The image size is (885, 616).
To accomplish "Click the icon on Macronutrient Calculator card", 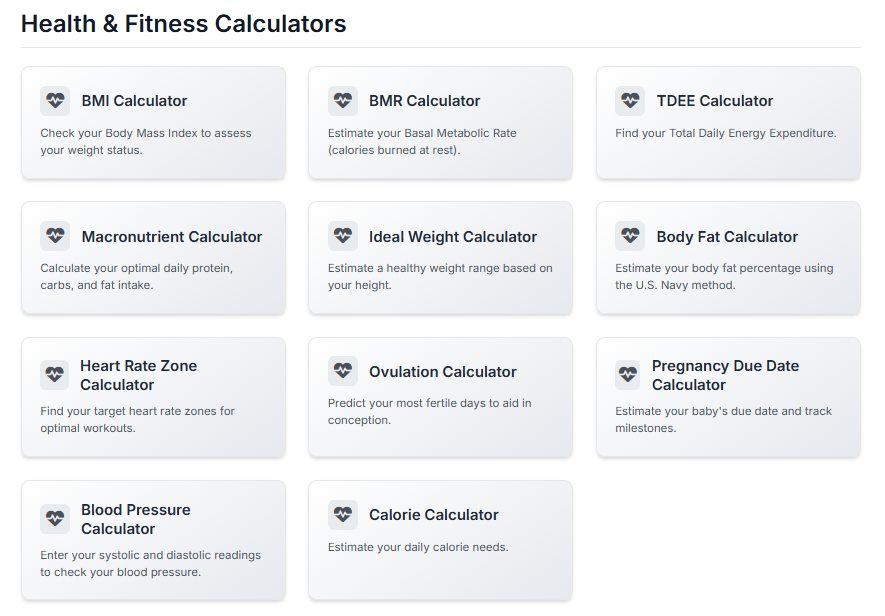I will click(55, 237).
